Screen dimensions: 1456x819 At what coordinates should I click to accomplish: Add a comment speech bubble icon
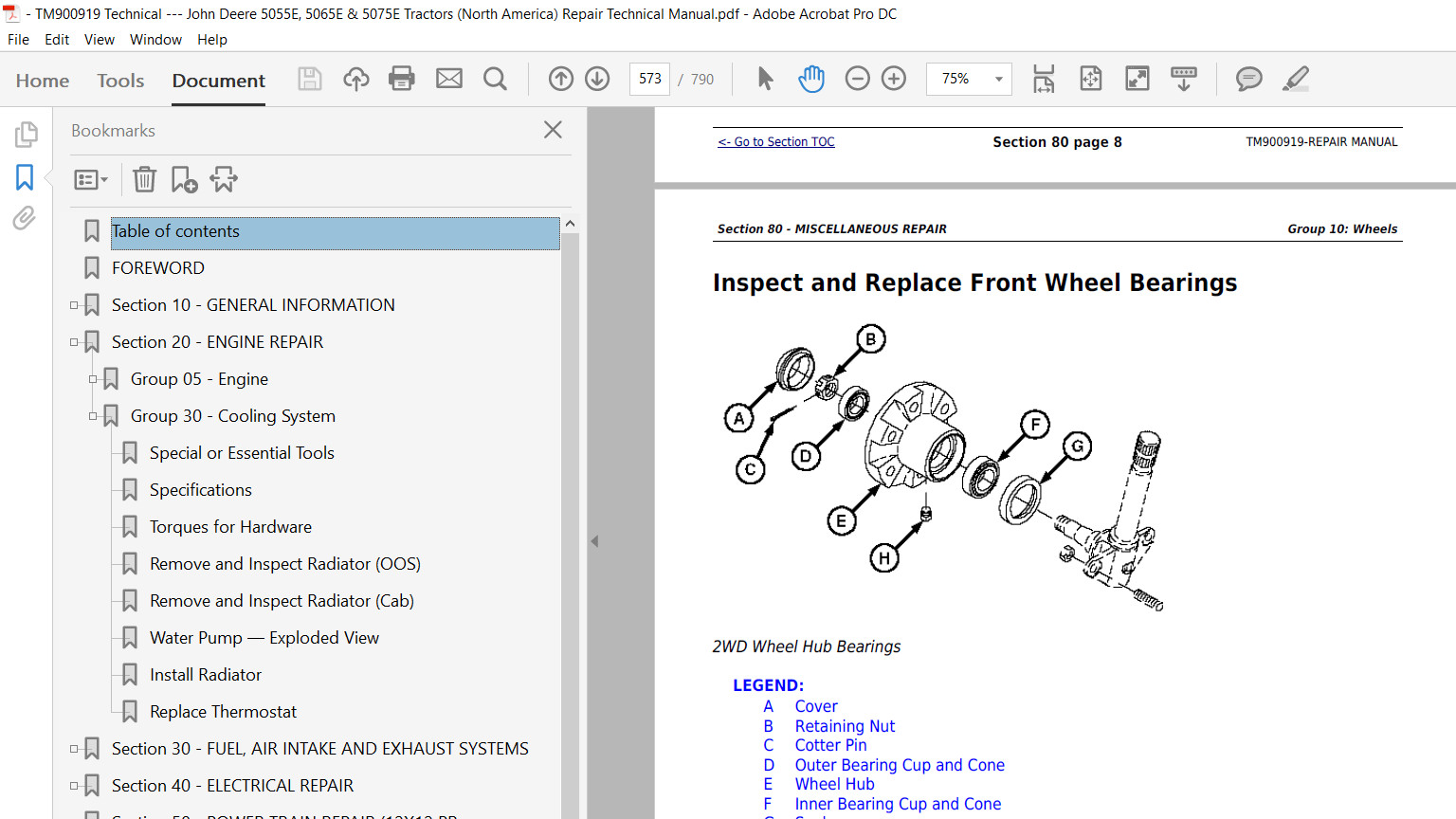(x=1249, y=79)
